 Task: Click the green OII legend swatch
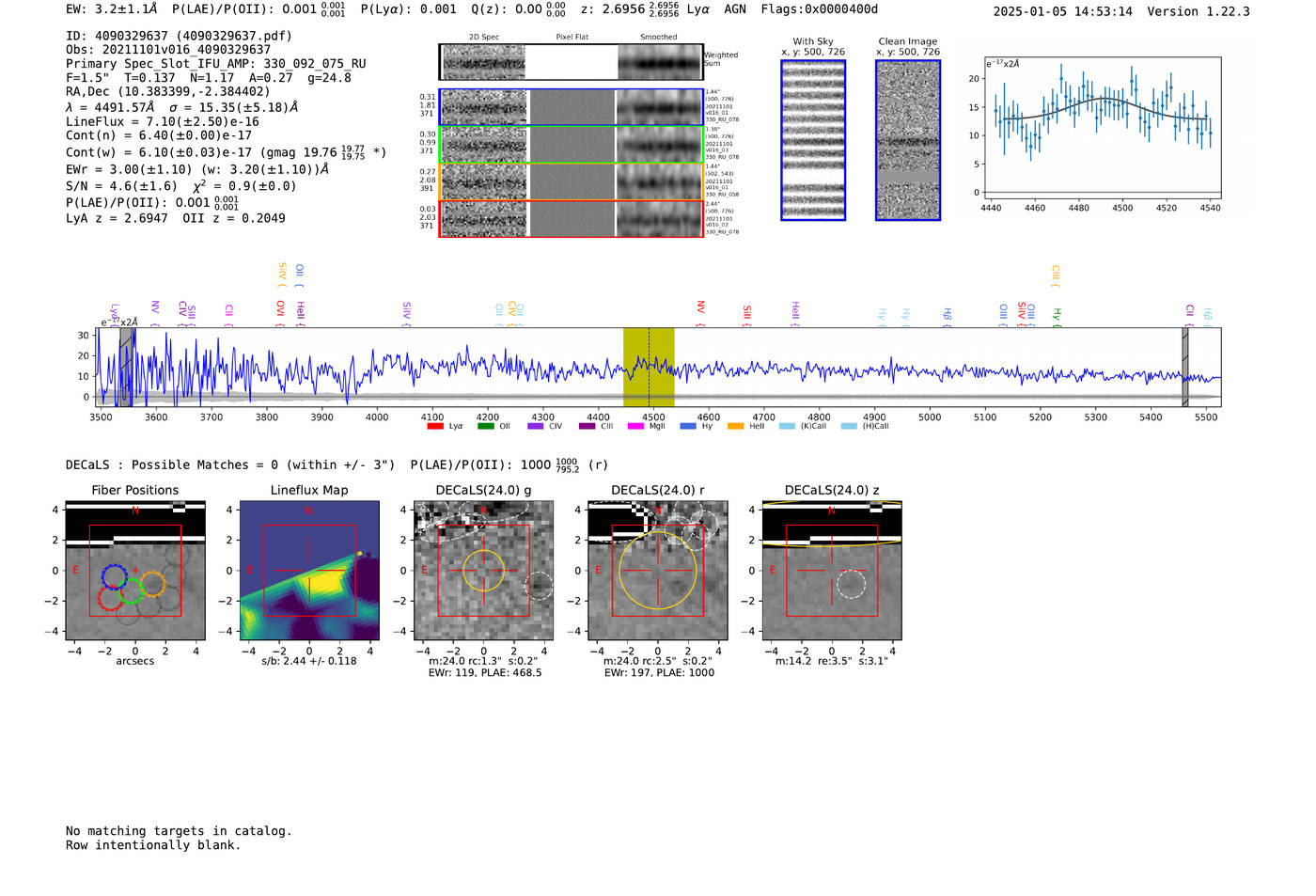485,426
